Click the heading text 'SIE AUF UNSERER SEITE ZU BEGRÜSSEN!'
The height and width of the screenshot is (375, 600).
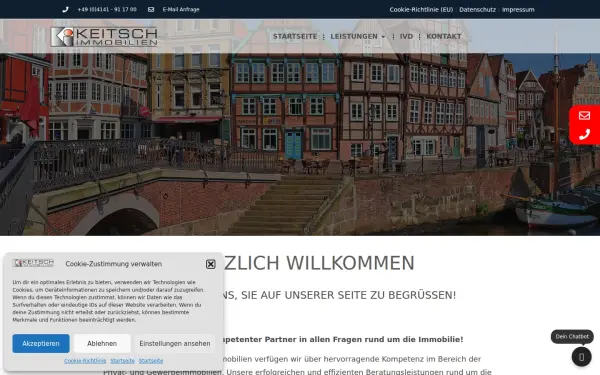349,295
